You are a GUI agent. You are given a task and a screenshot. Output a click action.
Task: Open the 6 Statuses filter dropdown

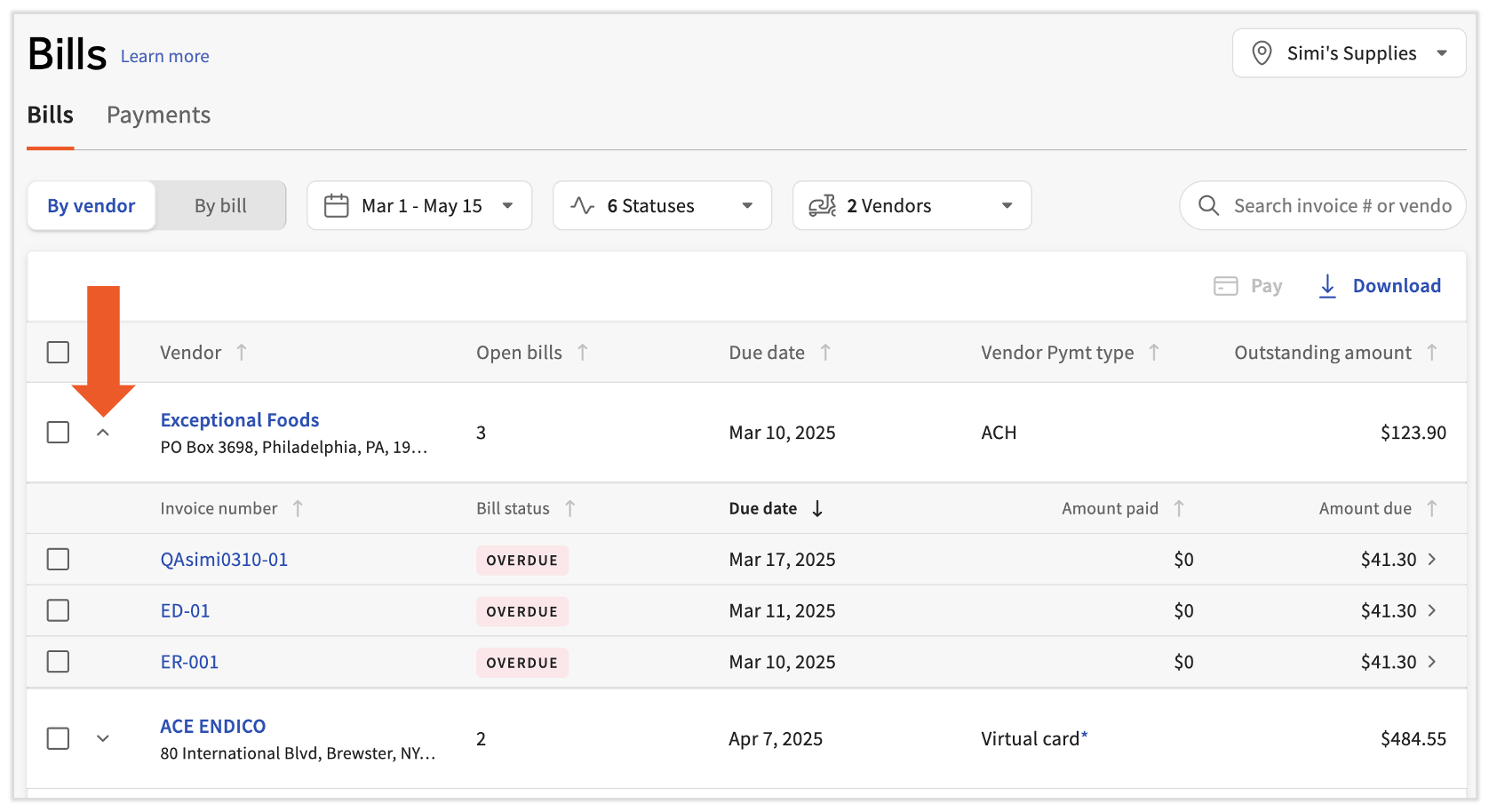point(662,206)
